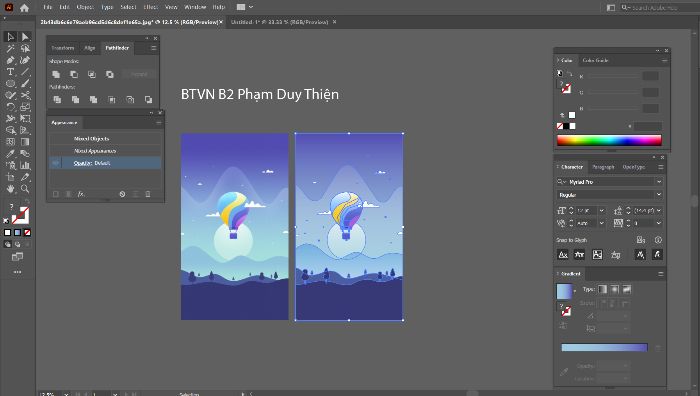Click the Search Adobe Help field
Viewport: 700px width, 396px height.
pyautogui.click(x=660, y=8)
